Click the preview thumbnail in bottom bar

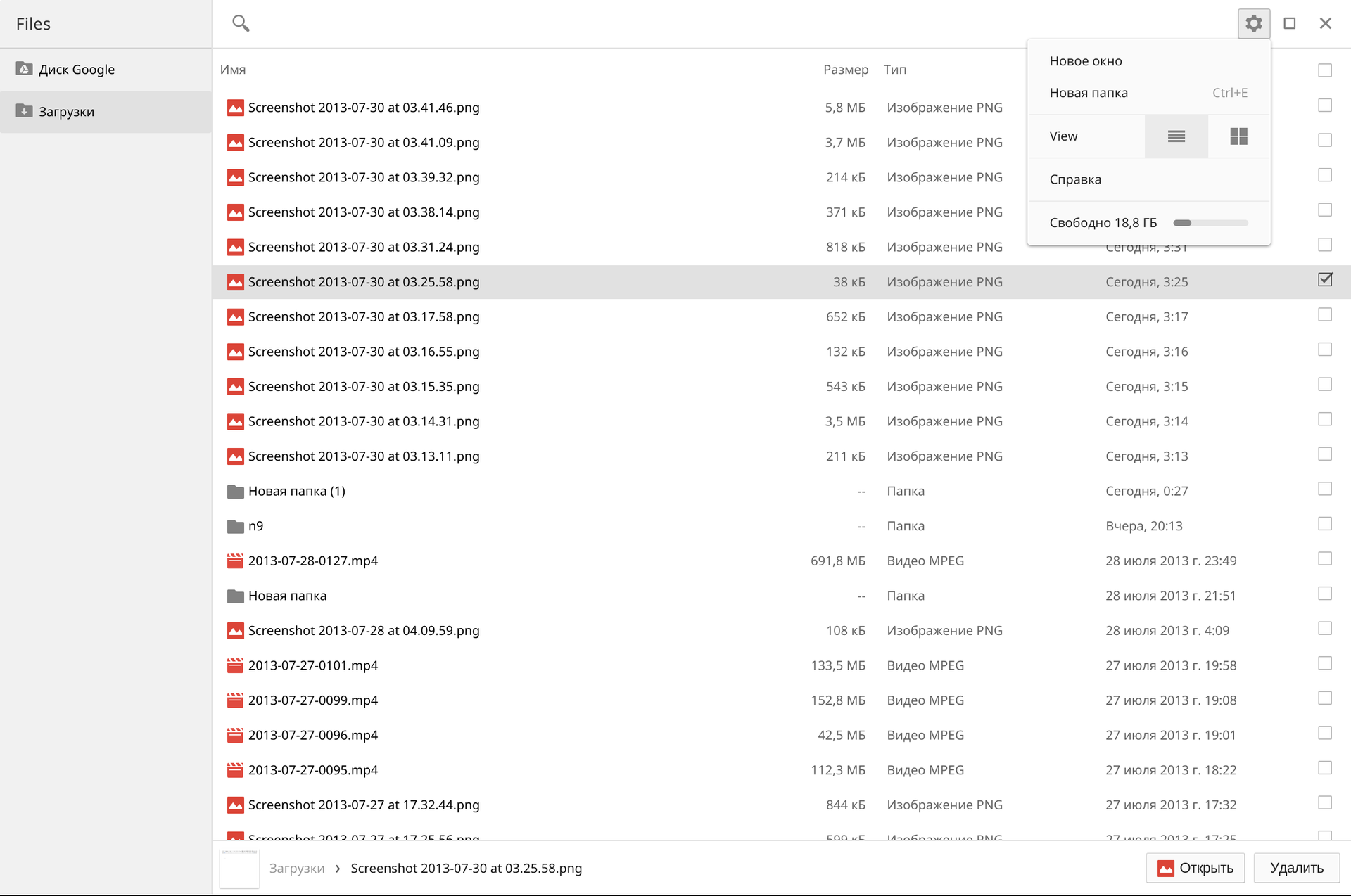coord(239,869)
